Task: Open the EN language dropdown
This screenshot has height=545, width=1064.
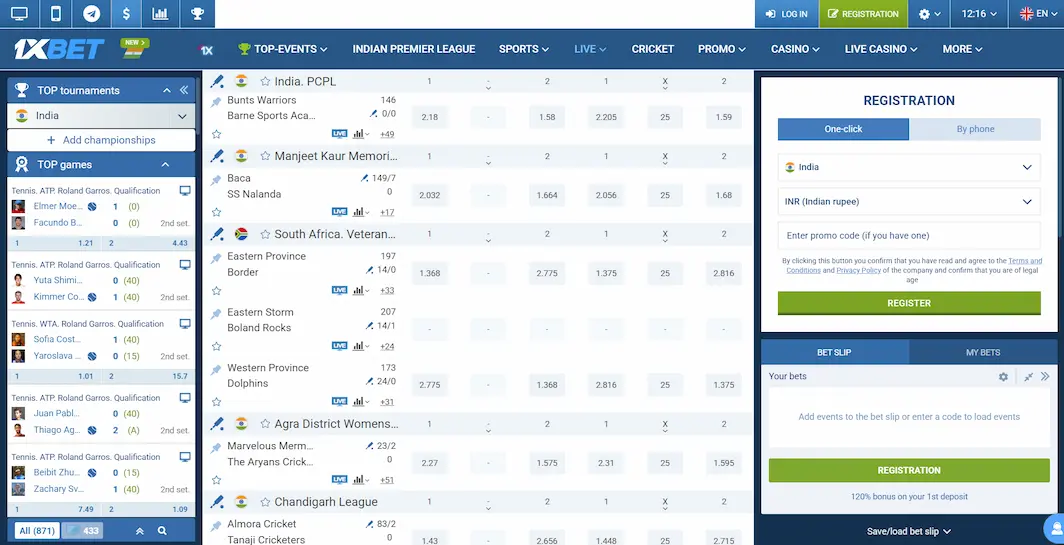Action: coord(1036,14)
